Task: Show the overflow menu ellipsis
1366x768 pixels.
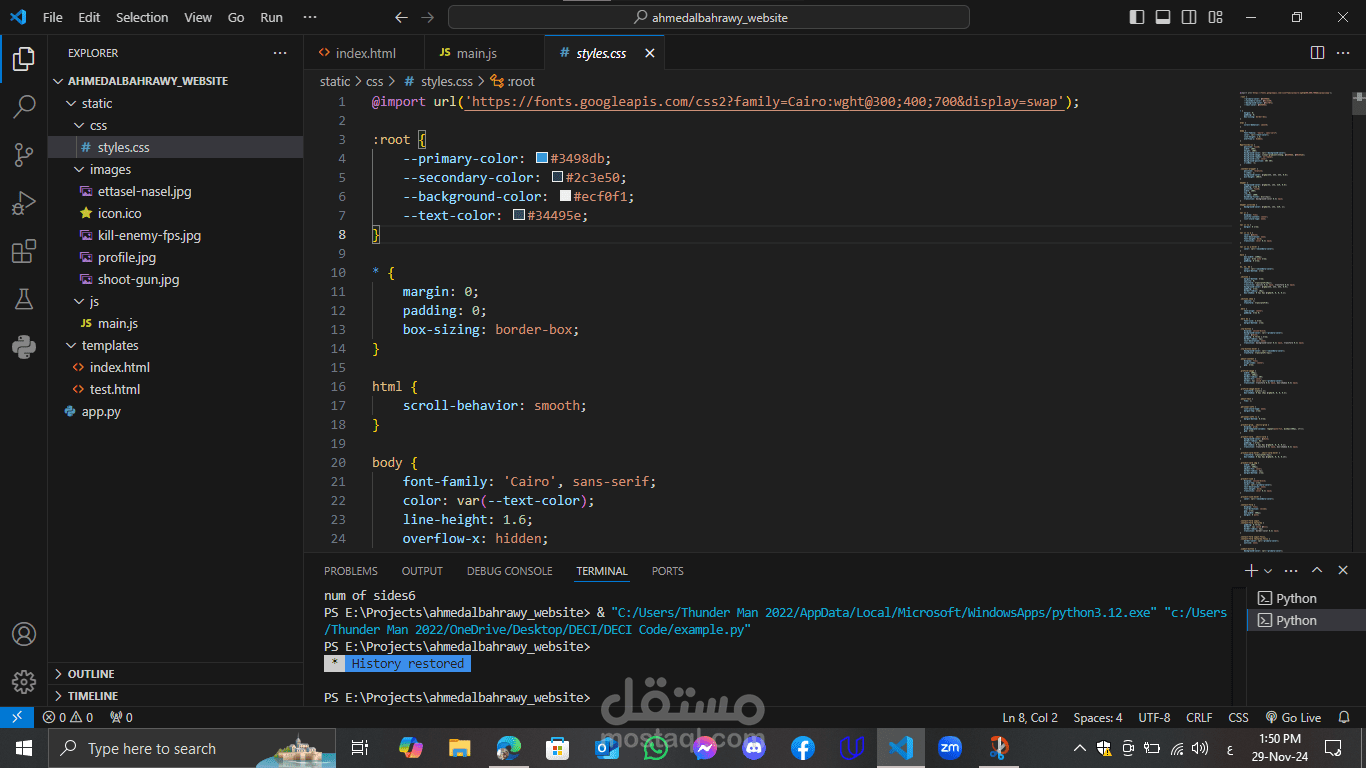Action: pyautogui.click(x=310, y=17)
